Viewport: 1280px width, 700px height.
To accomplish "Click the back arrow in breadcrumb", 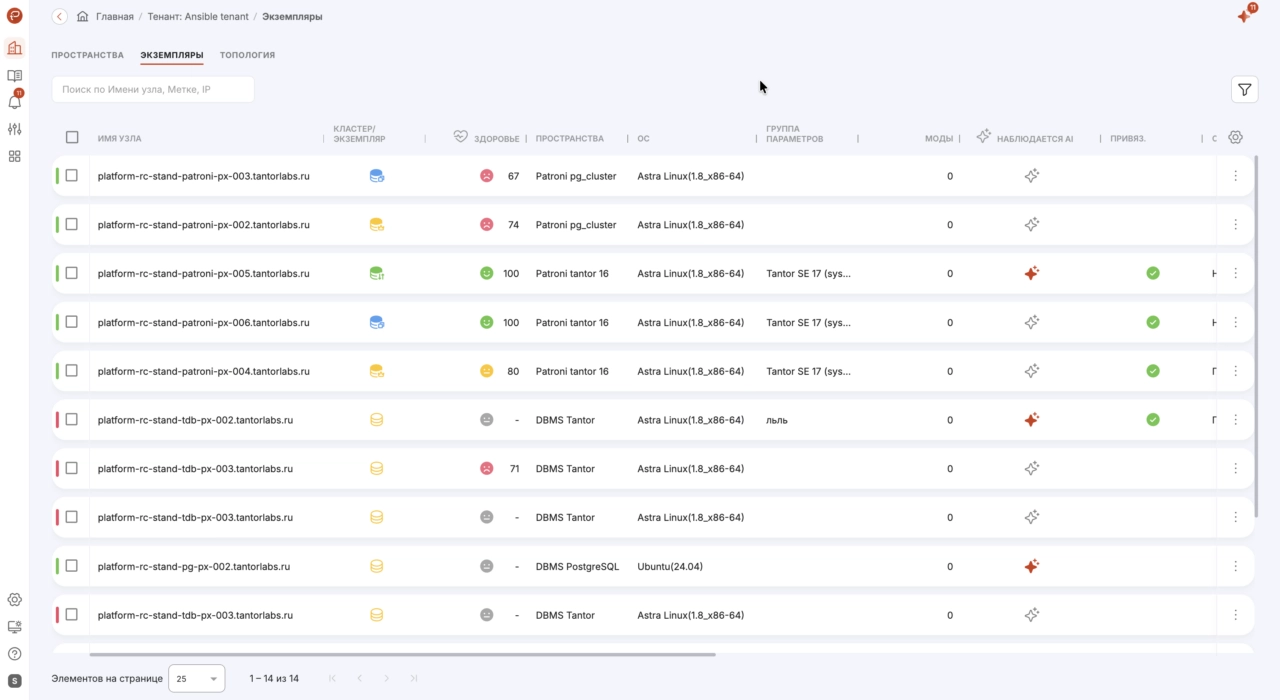I will [x=60, y=17].
